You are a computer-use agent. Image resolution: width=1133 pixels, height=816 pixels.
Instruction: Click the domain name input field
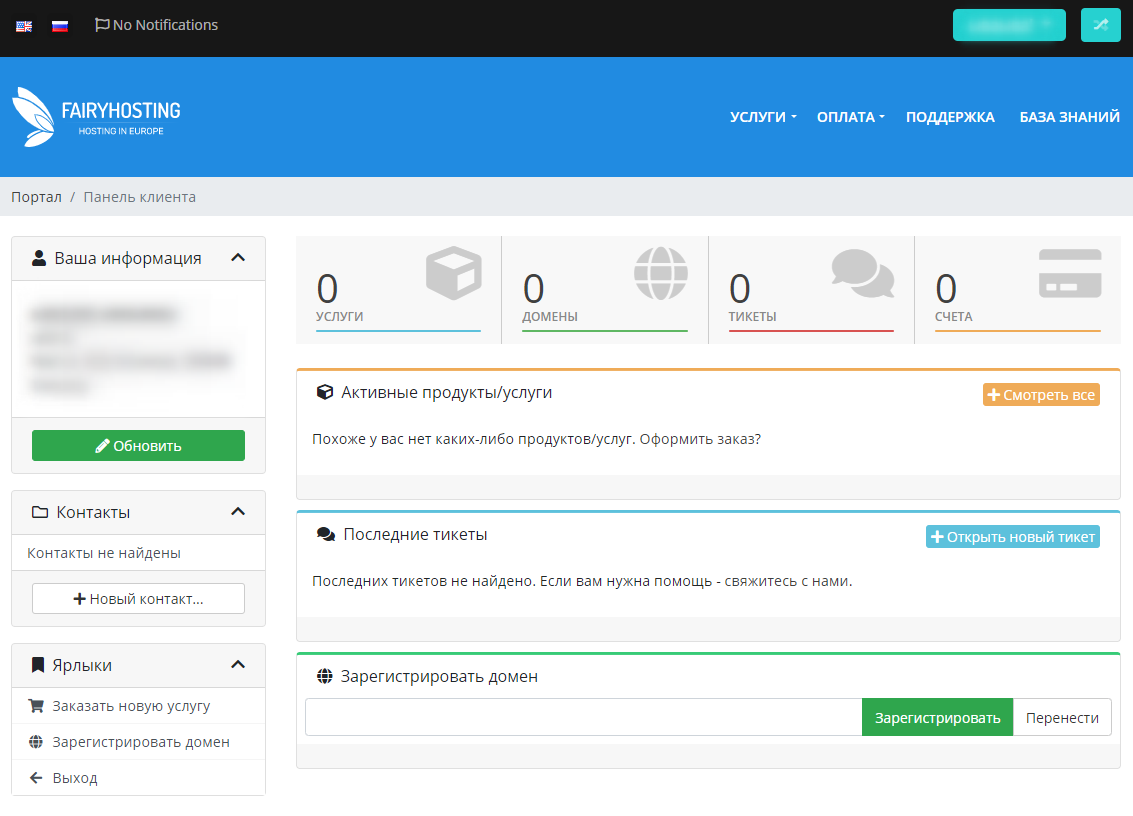coord(583,717)
